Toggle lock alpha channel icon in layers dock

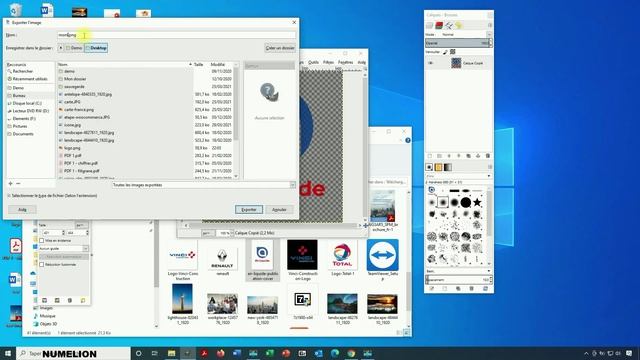[453, 52]
